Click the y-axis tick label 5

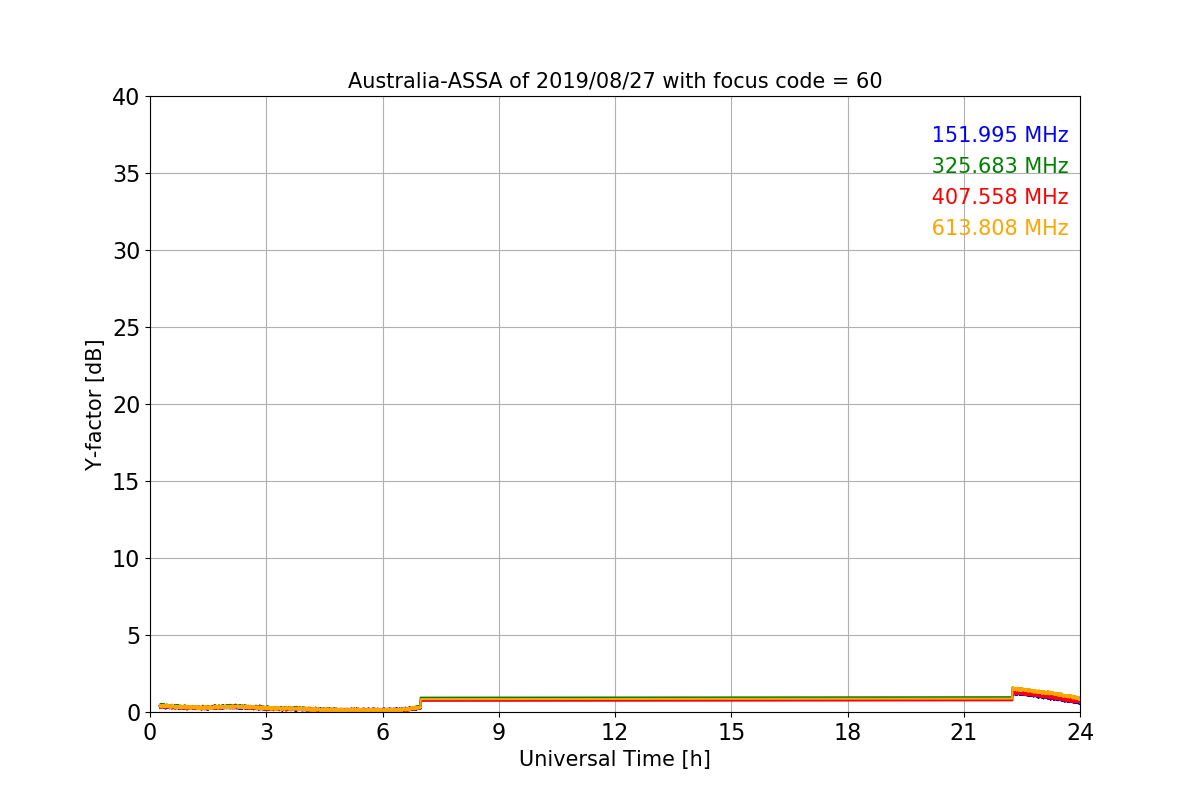click(133, 636)
